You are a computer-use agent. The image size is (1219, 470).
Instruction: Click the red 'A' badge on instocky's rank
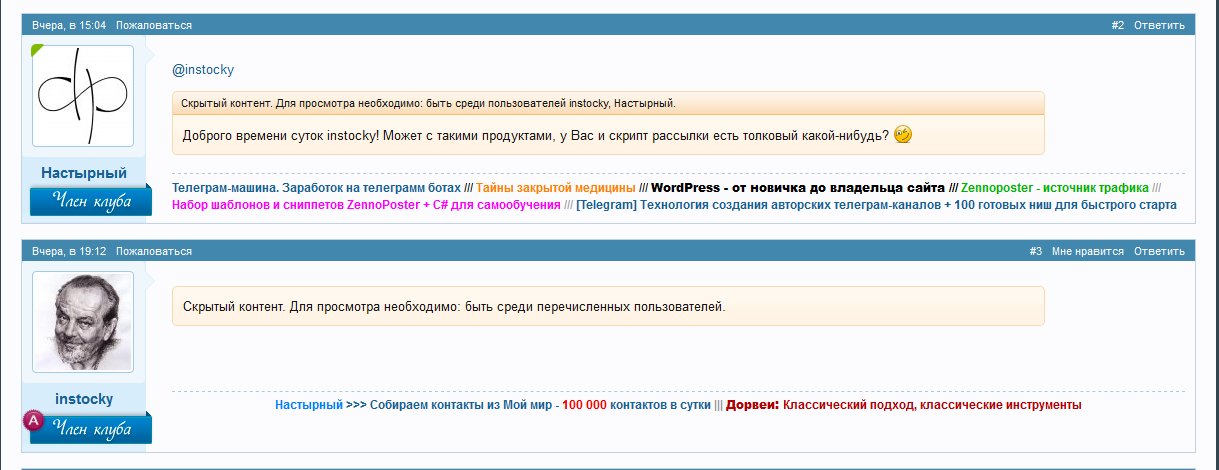(33, 421)
